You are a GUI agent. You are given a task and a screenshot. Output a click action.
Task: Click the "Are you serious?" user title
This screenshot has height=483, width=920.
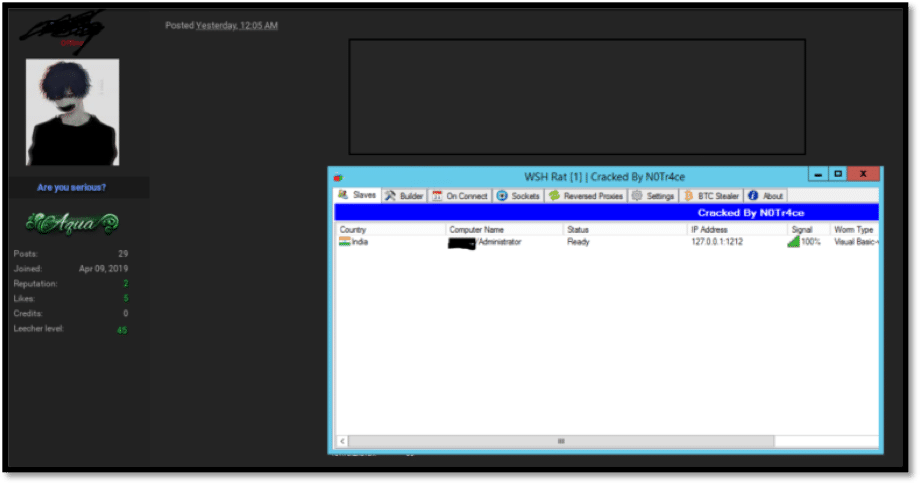click(x=72, y=188)
